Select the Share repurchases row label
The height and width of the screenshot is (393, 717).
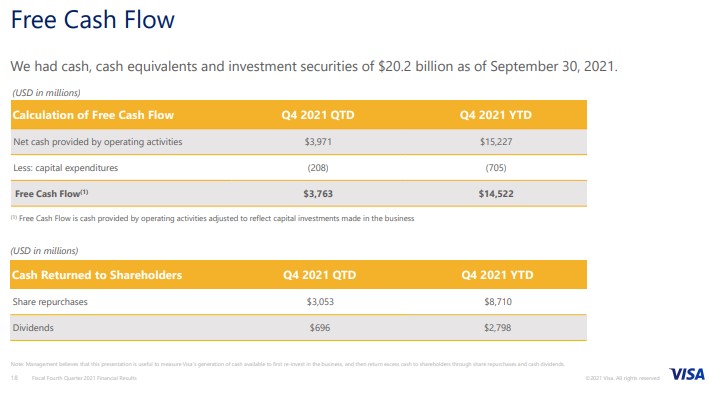coord(50,302)
